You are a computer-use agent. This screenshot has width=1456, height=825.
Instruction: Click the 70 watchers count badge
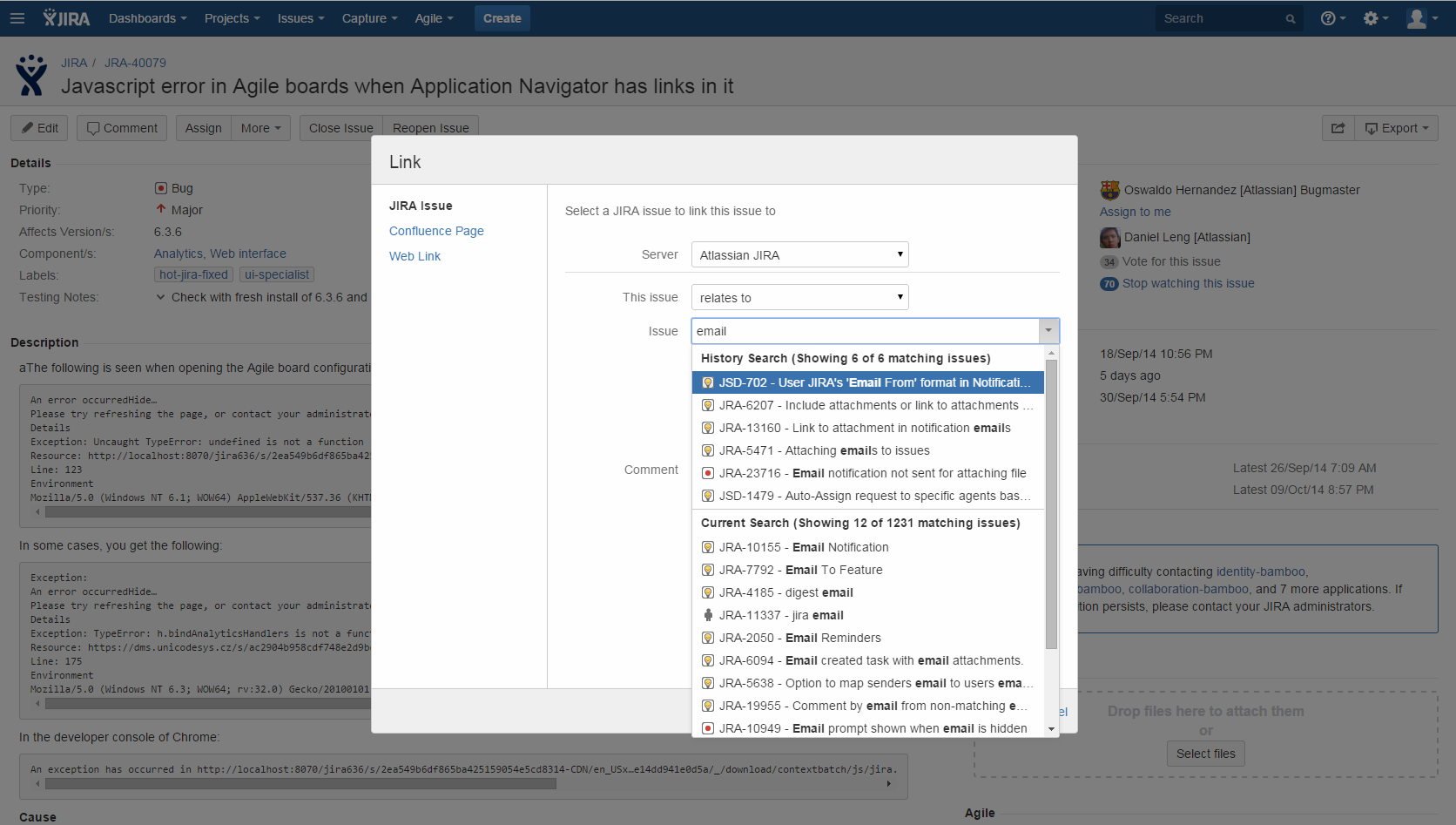(1109, 284)
